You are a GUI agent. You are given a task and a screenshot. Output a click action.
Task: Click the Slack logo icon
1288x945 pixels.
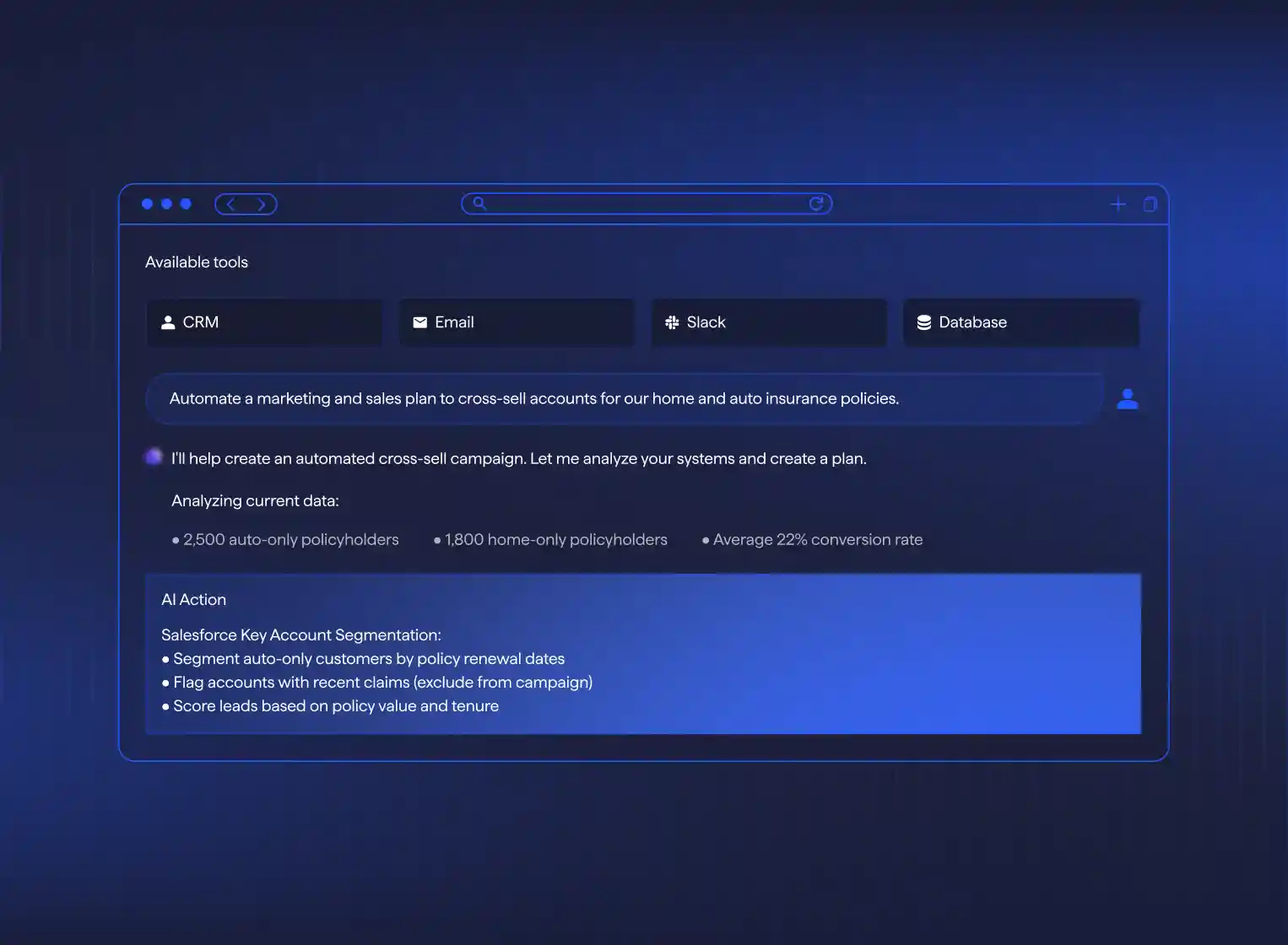[x=672, y=322]
